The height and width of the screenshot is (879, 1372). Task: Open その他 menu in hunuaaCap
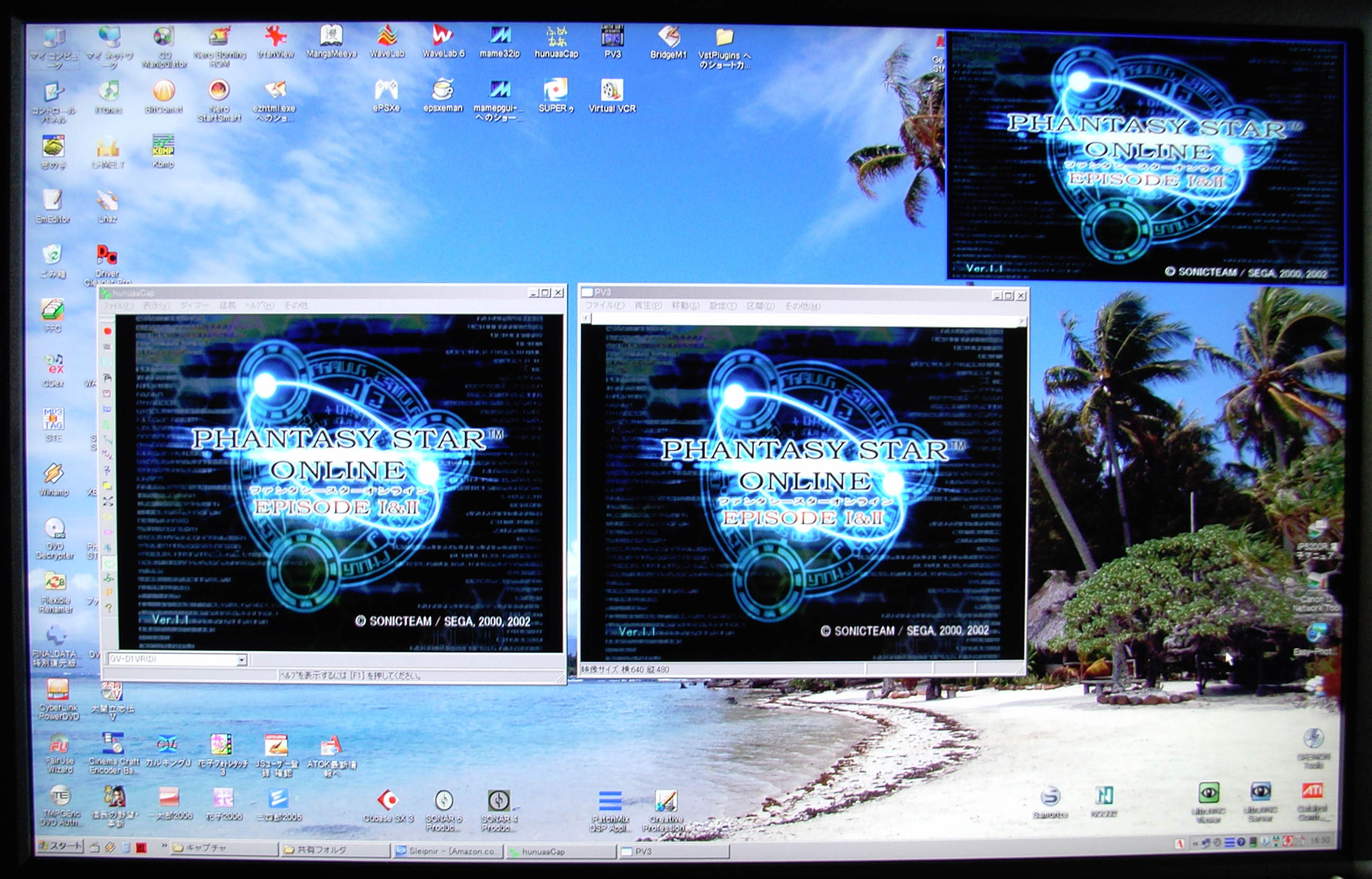click(x=296, y=305)
